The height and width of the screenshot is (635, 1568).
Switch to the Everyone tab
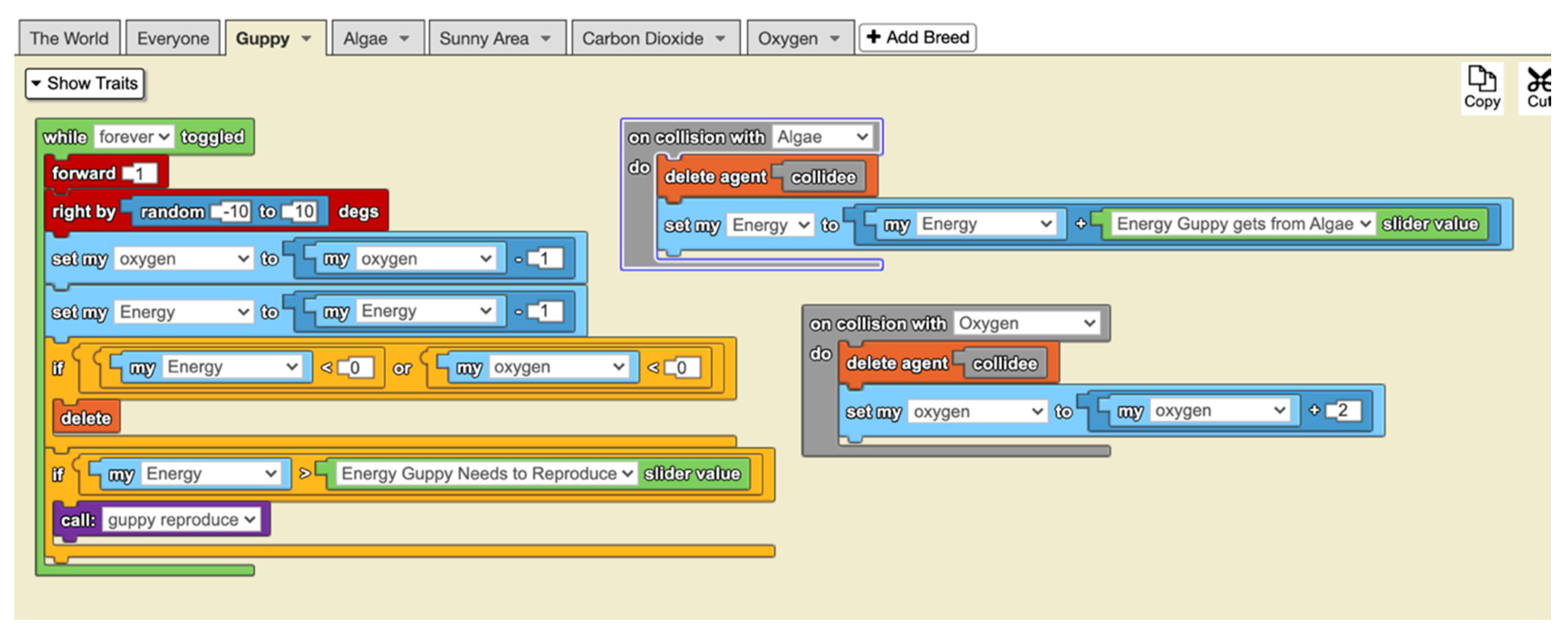[x=172, y=39]
